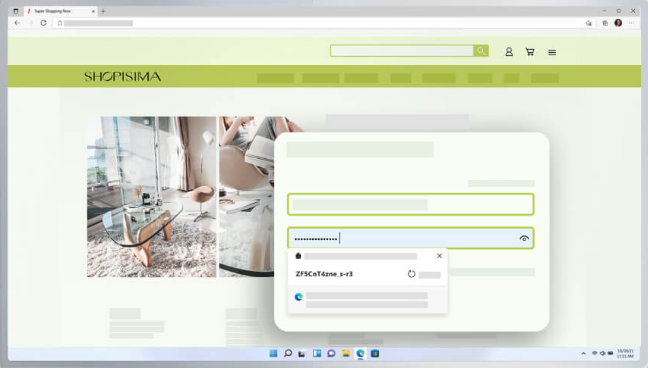The image size is (648, 368).
Task: Click the Edge logo in password popup
Action: coord(299,296)
